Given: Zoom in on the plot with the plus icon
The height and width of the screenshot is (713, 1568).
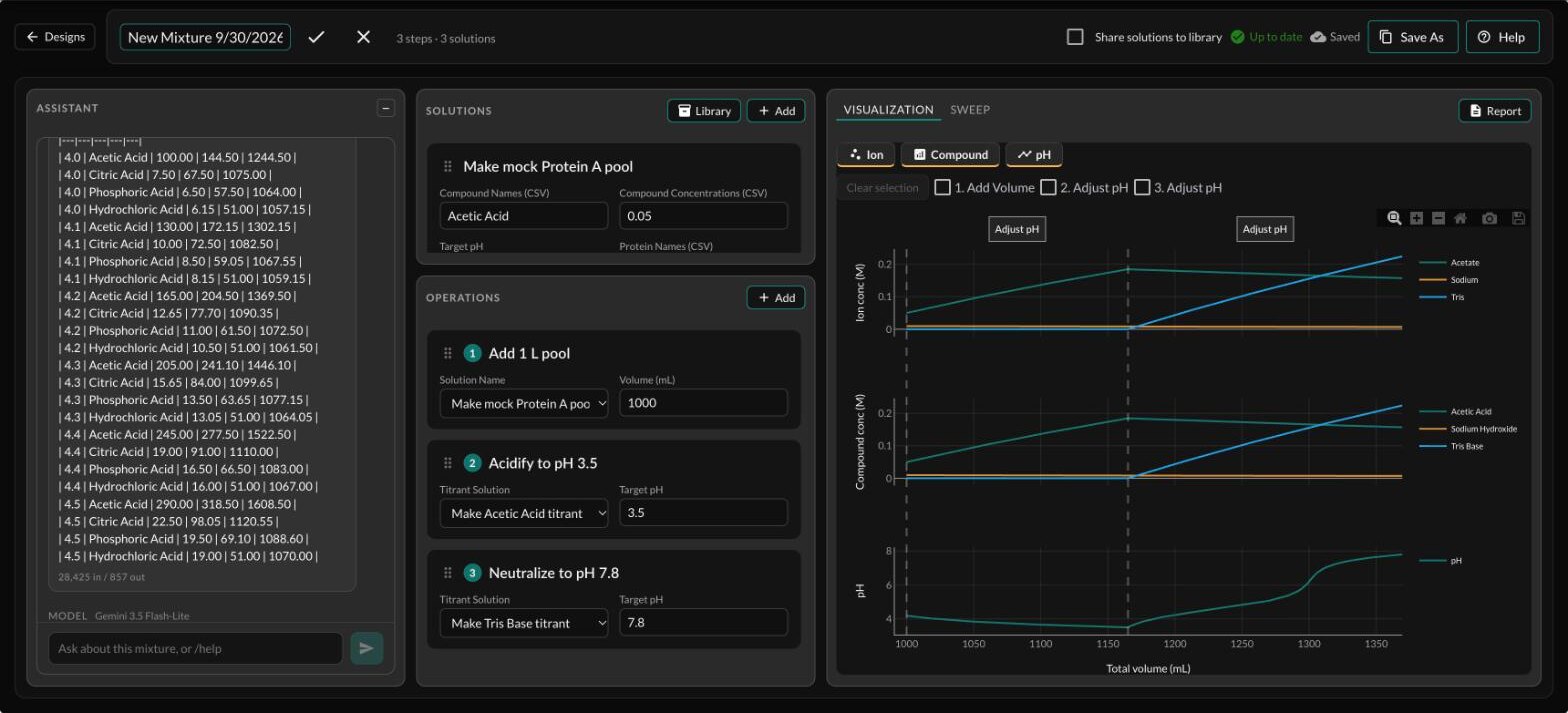Looking at the screenshot, I should (1416, 218).
